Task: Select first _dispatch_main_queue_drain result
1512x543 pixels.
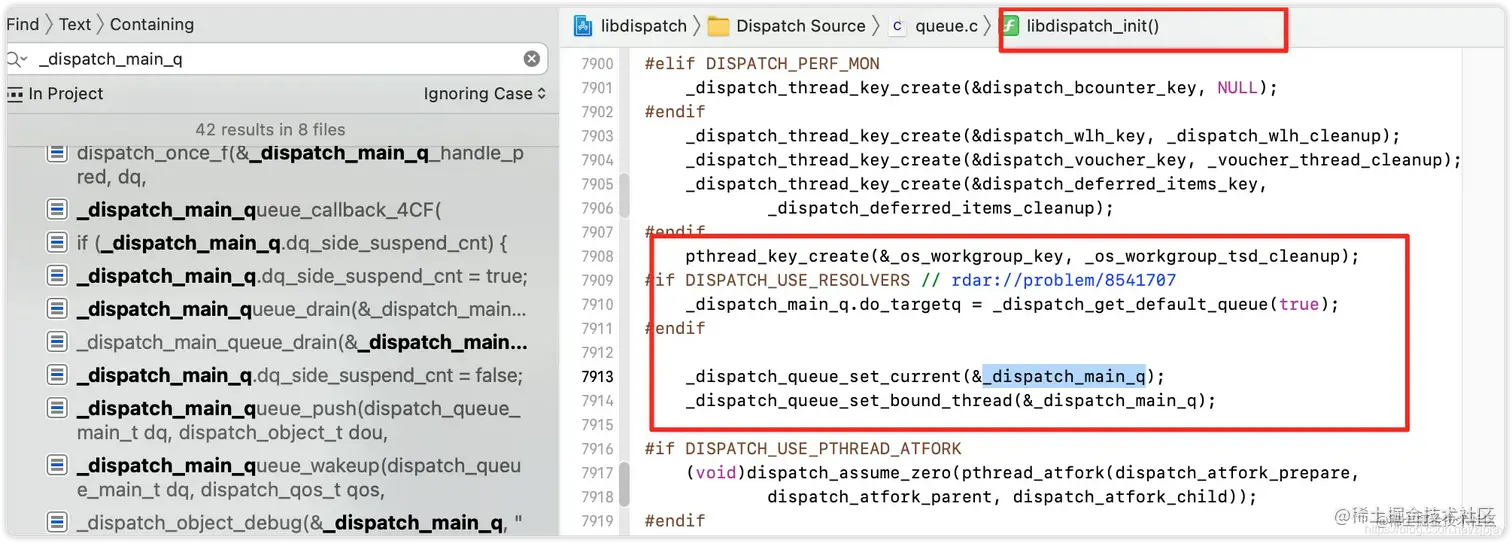Action: click(x=302, y=309)
